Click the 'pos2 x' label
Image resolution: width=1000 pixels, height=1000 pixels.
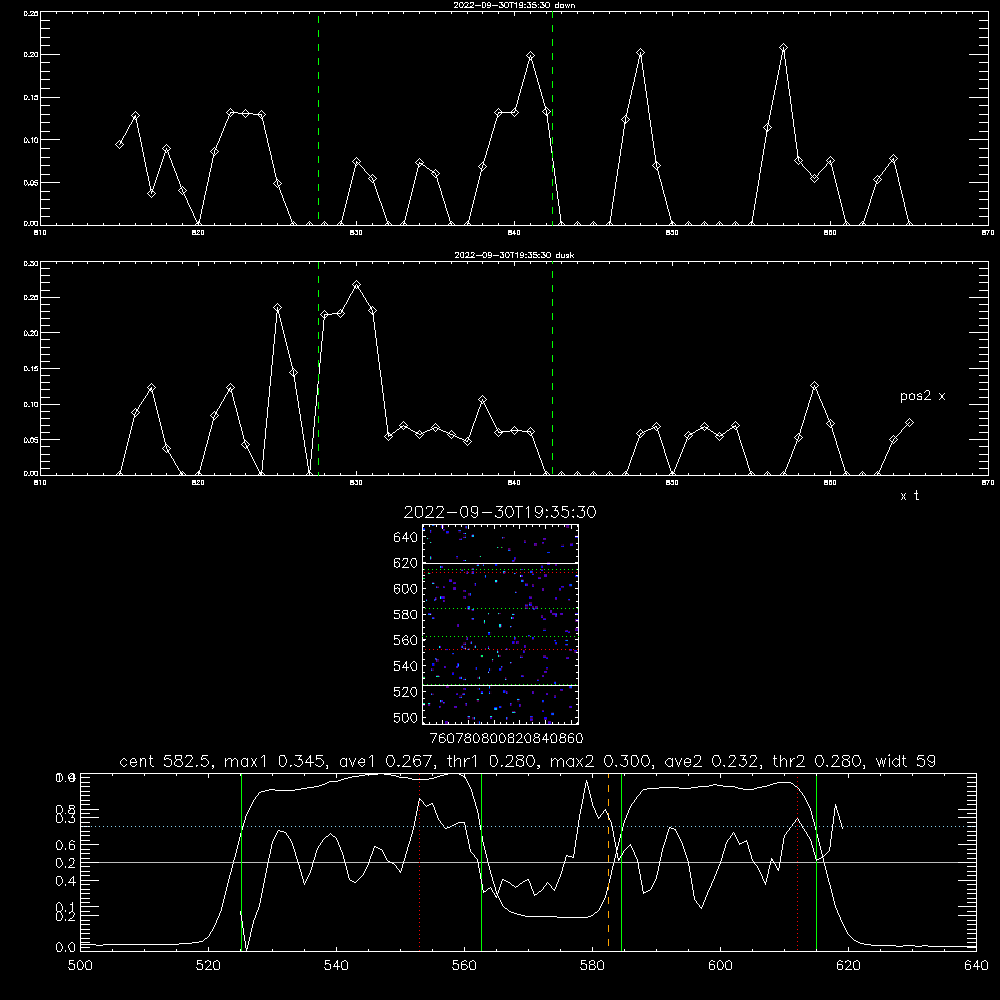coord(922,396)
